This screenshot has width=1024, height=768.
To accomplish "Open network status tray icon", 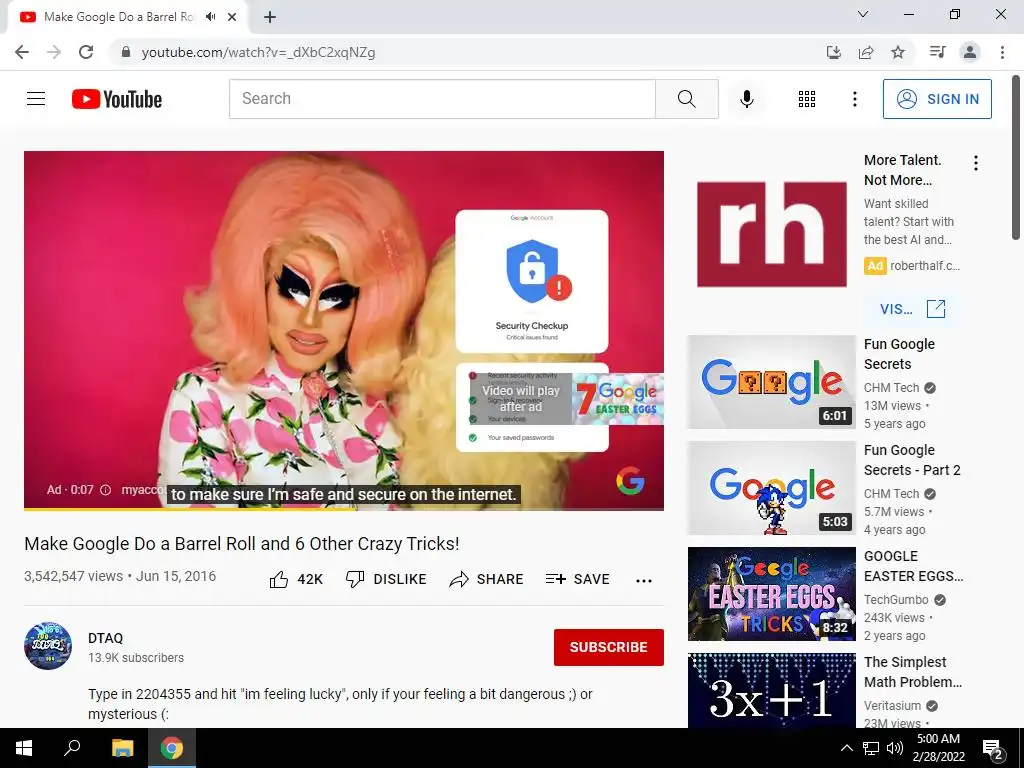I will (871, 748).
